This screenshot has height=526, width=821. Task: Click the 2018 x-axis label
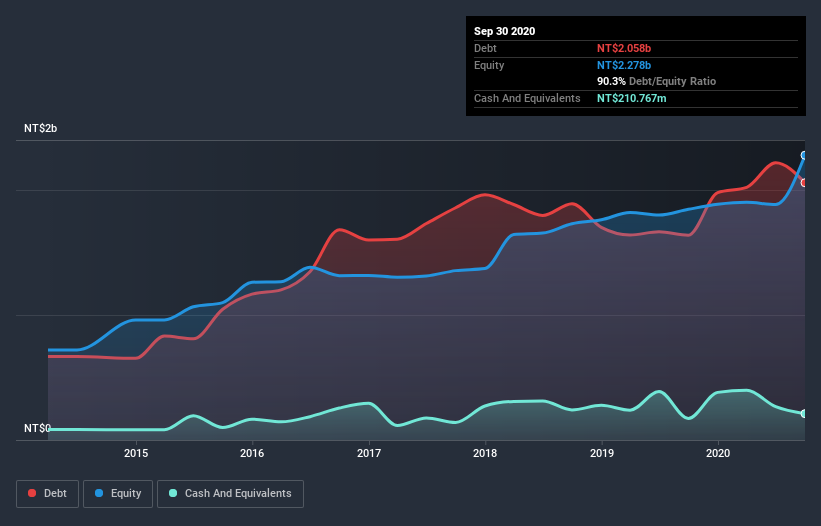(x=485, y=453)
